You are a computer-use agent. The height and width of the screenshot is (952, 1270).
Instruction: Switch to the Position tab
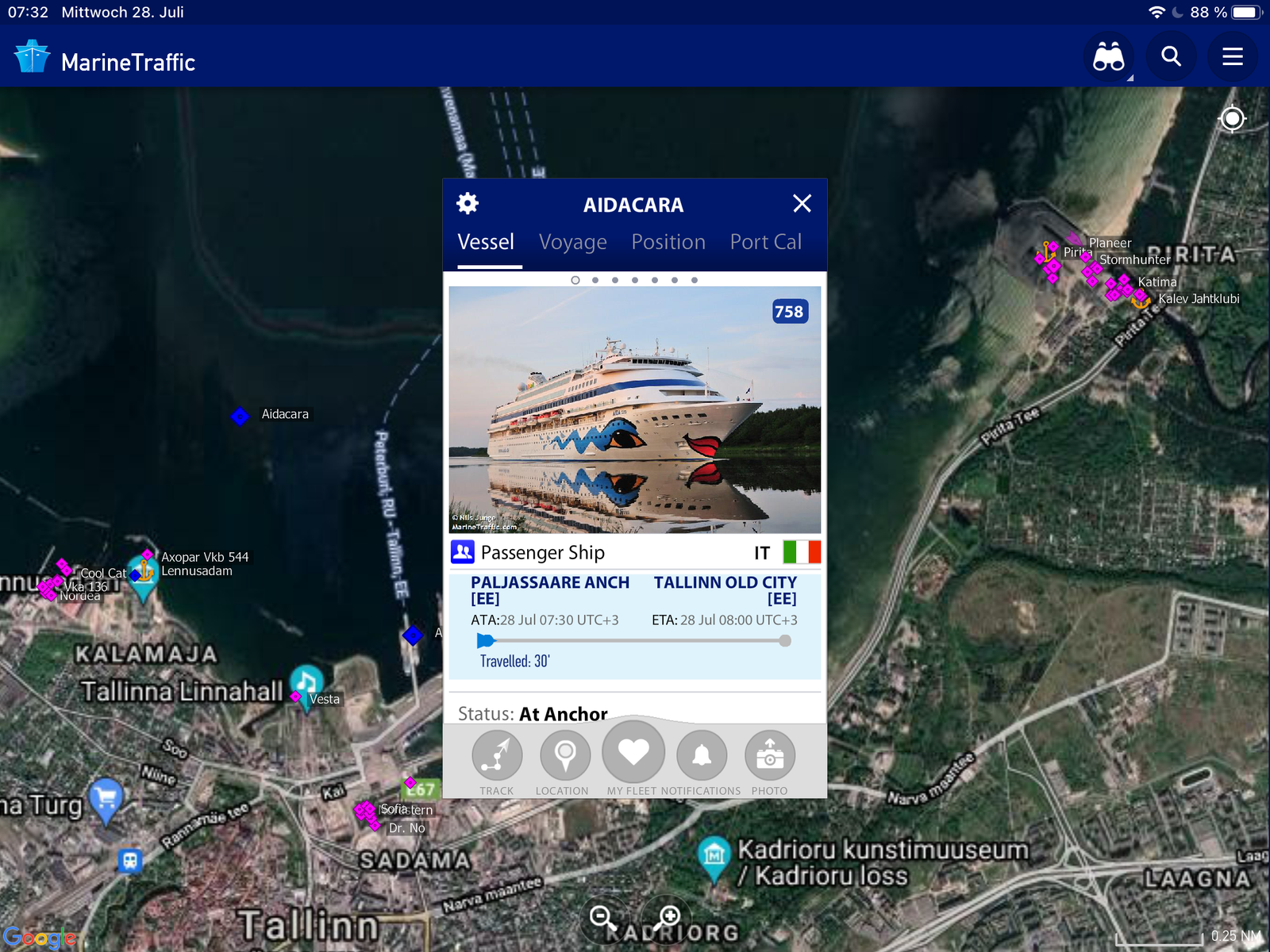point(668,242)
